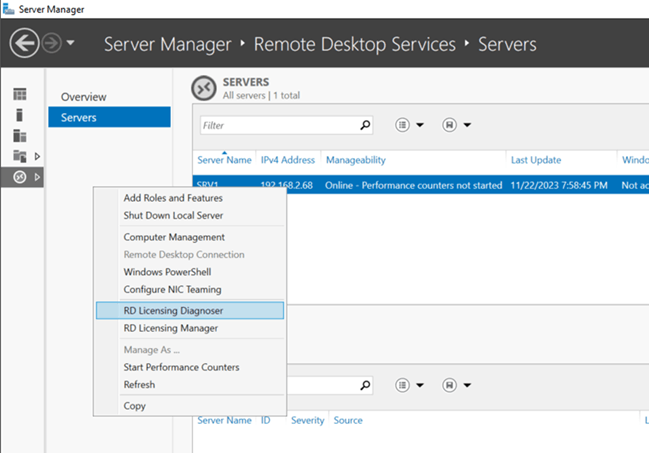649x453 pixels.
Task: Select the 11/22/2023 7:58:45 PM cell
Action: (559, 185)
